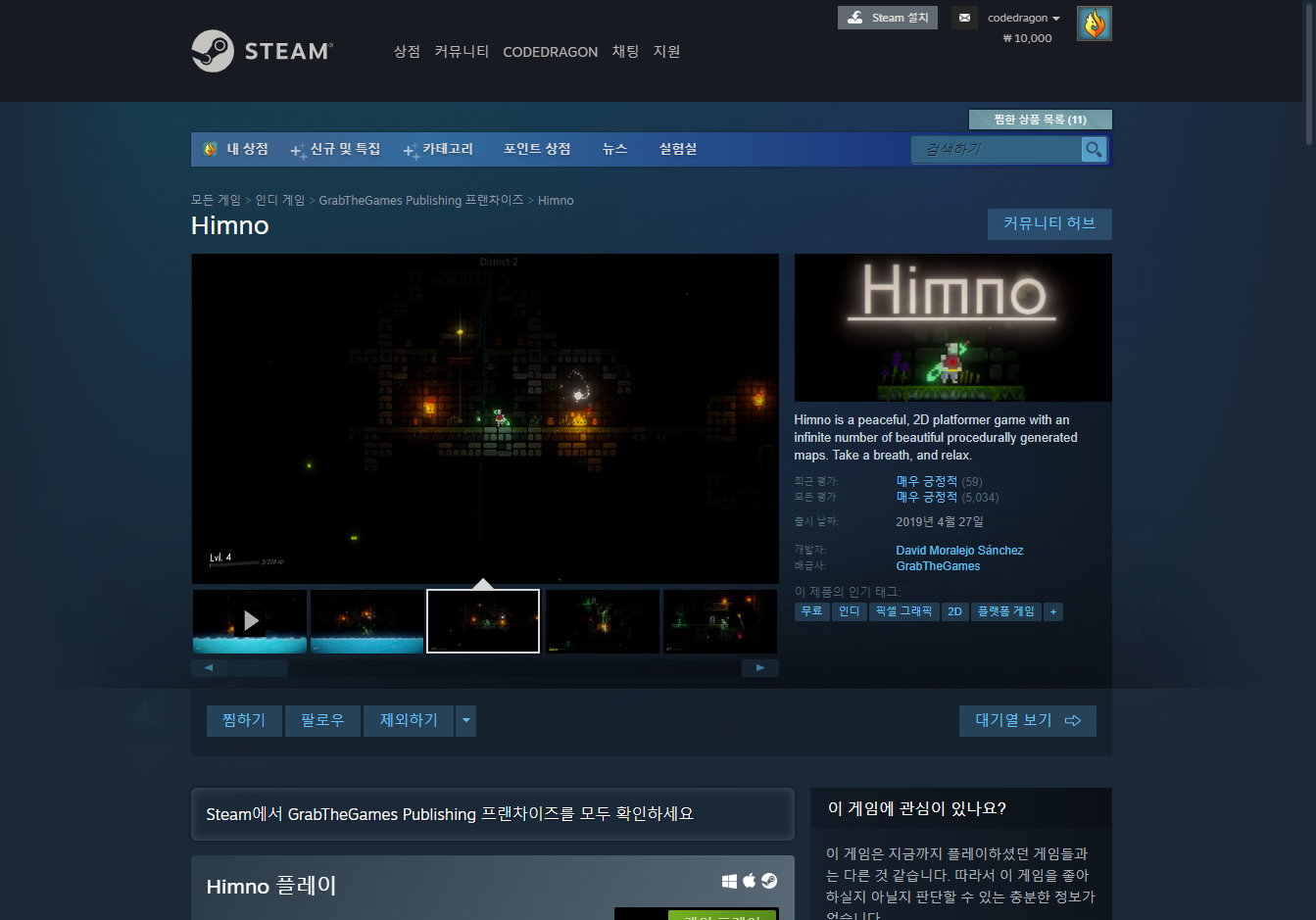Click 팔로우 follow button
The height and width of the screenshot is (920, 1316).
[322, 721]
